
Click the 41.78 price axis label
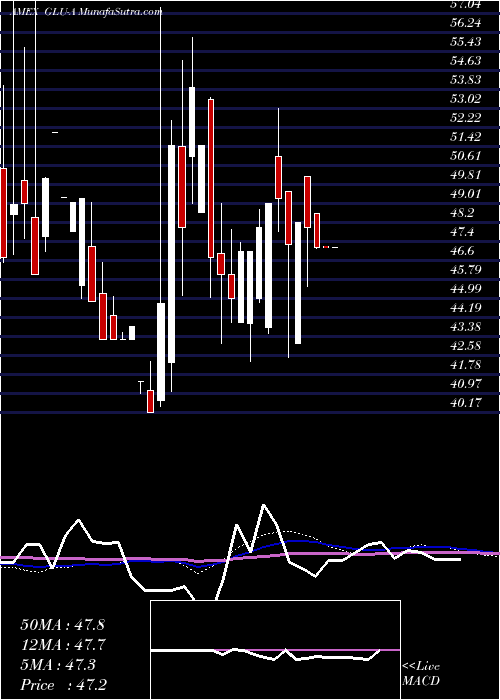465,365
